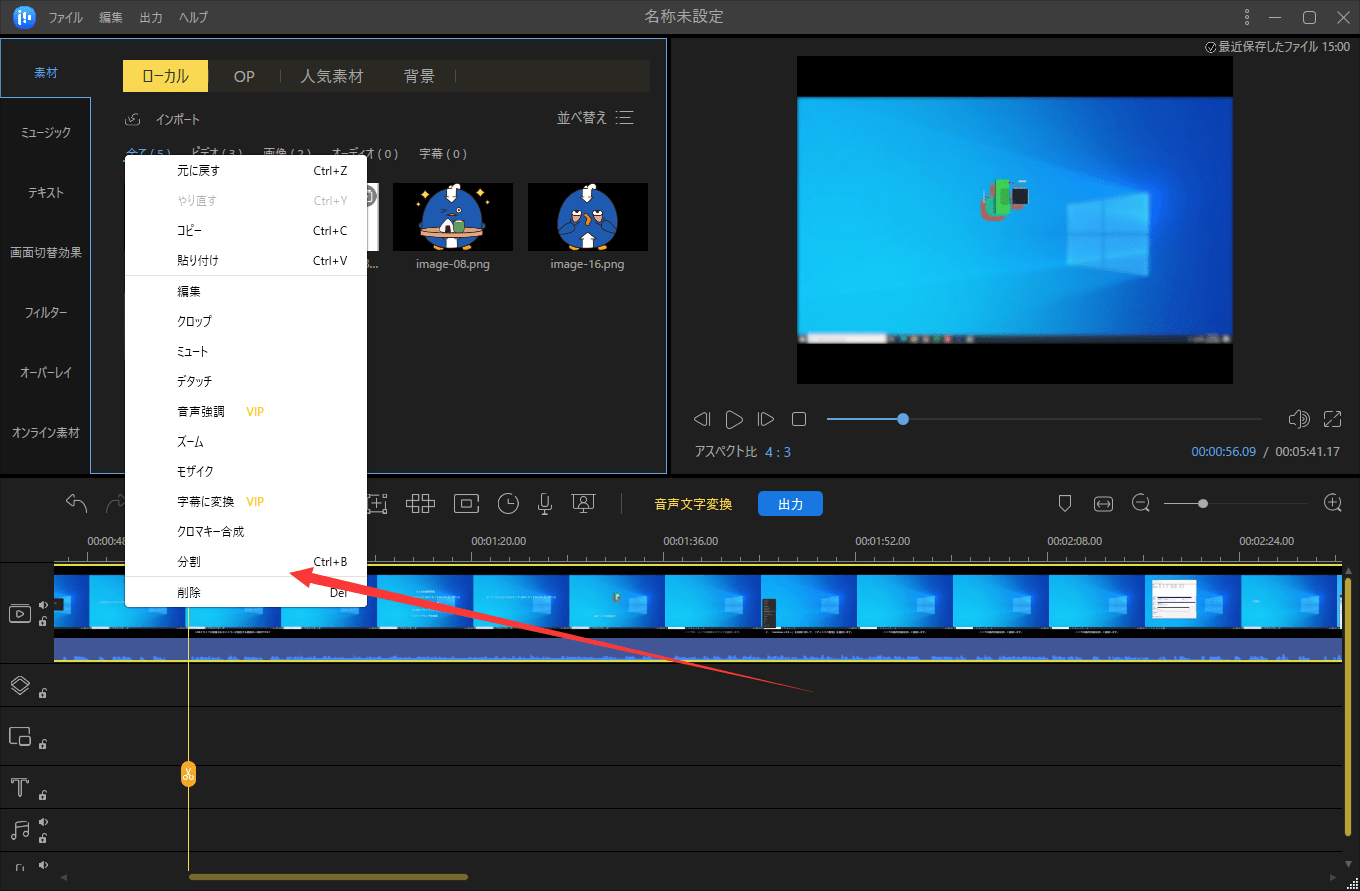Click the import icon next to インポート
The image size is (1360, 891).
132,119
